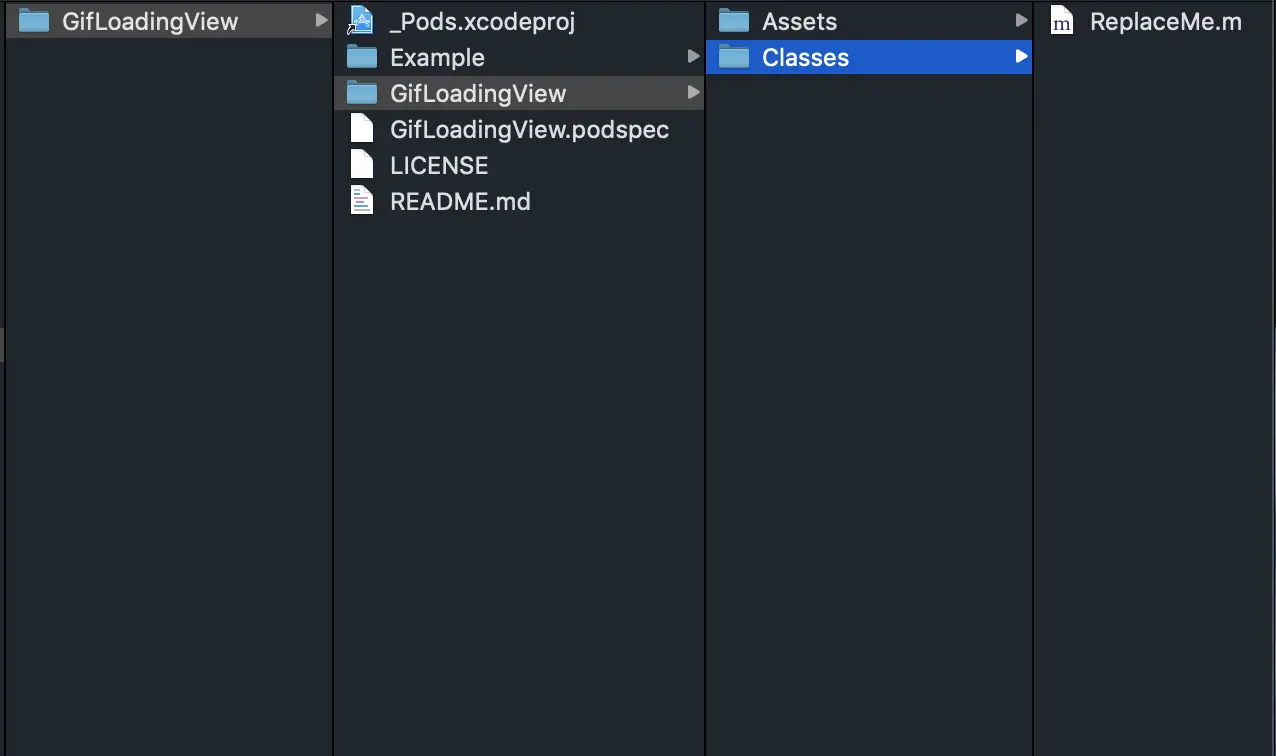The height and width of the screenshot is (756, 1276).
Task: Click the LICENSE file icon
Action: (361, 165)
